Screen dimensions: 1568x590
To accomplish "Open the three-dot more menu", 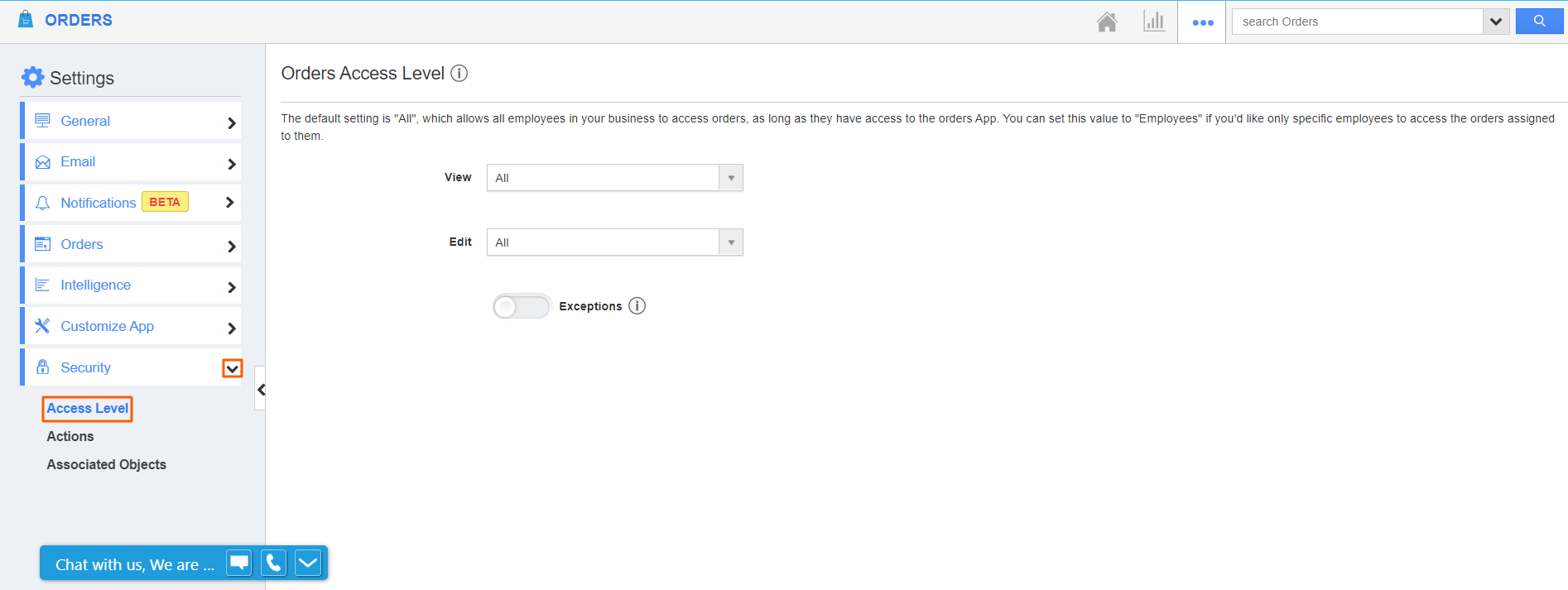I will (x=1202, y=22).
